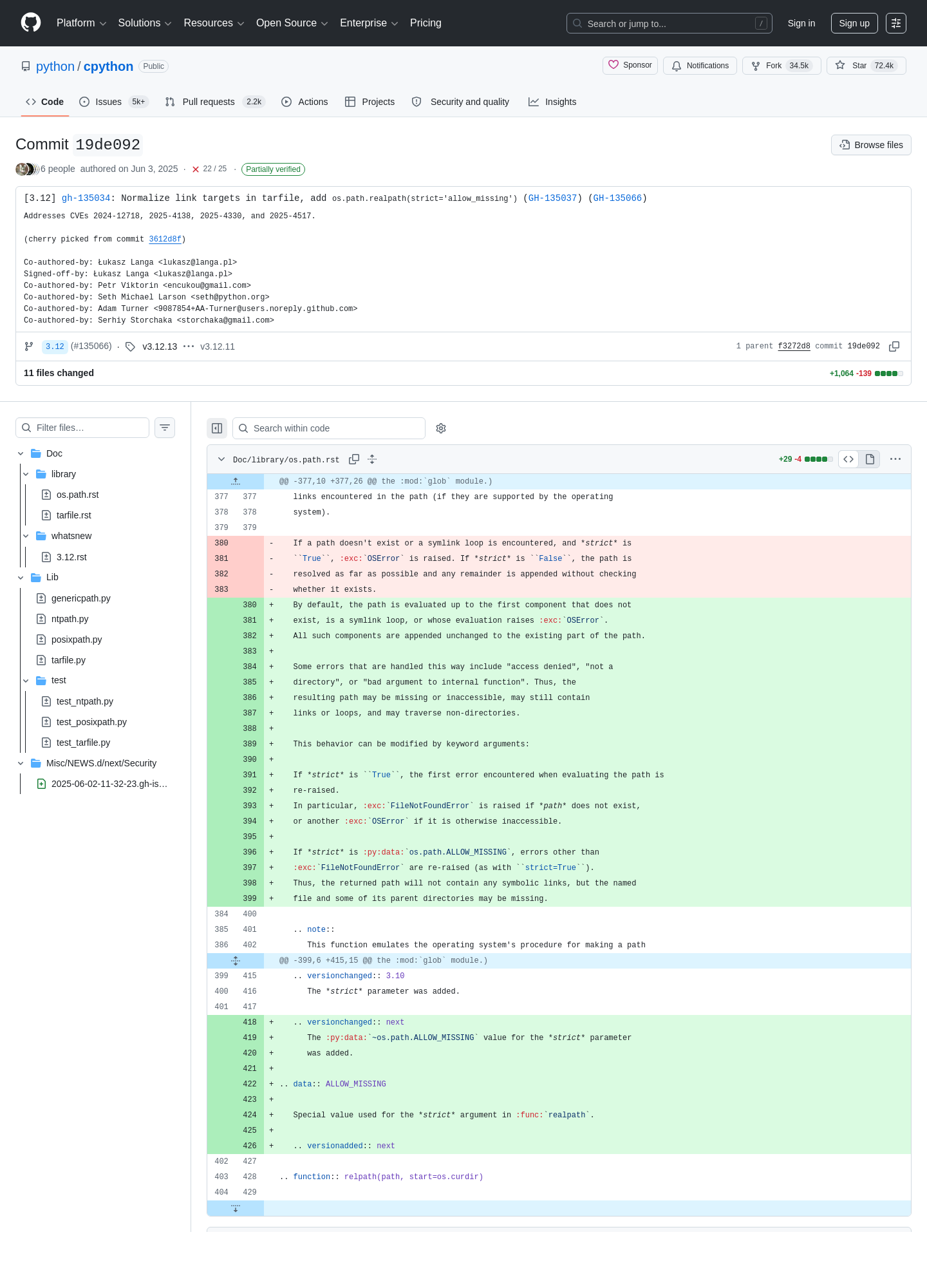Open appearance settings icon in header

click(x=896, y=23)
